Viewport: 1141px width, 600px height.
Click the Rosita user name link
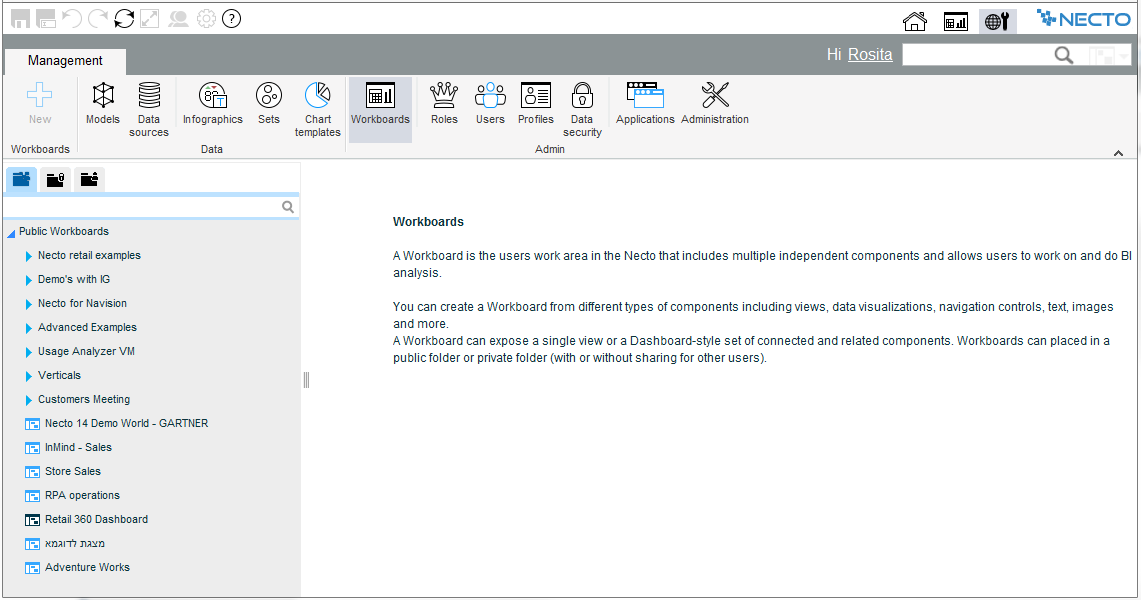[870, 55]
